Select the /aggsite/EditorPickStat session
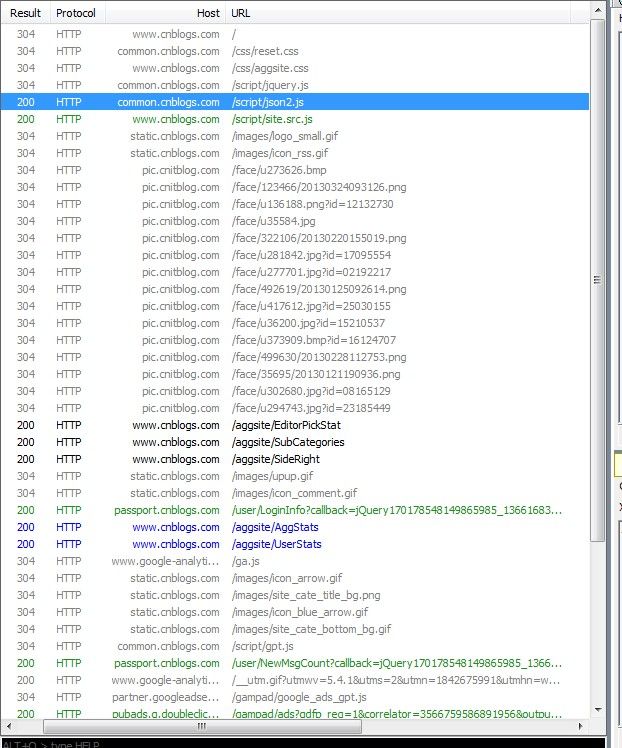622x748 pixels. pyautogui.click(x=295, y=425)
